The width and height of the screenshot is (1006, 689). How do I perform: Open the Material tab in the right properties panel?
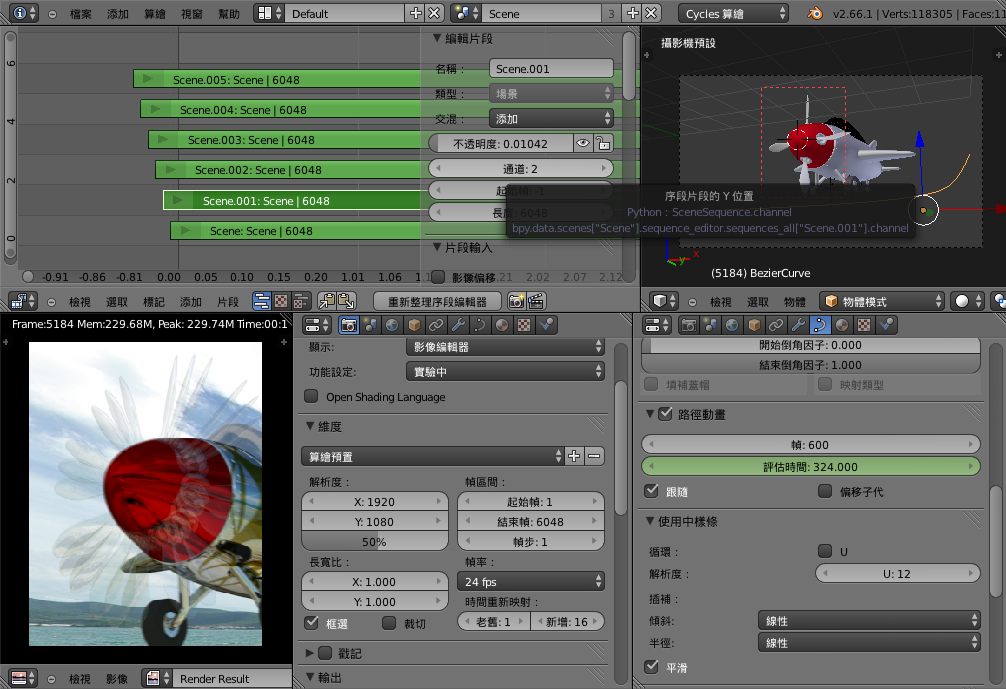pos(842,325)
